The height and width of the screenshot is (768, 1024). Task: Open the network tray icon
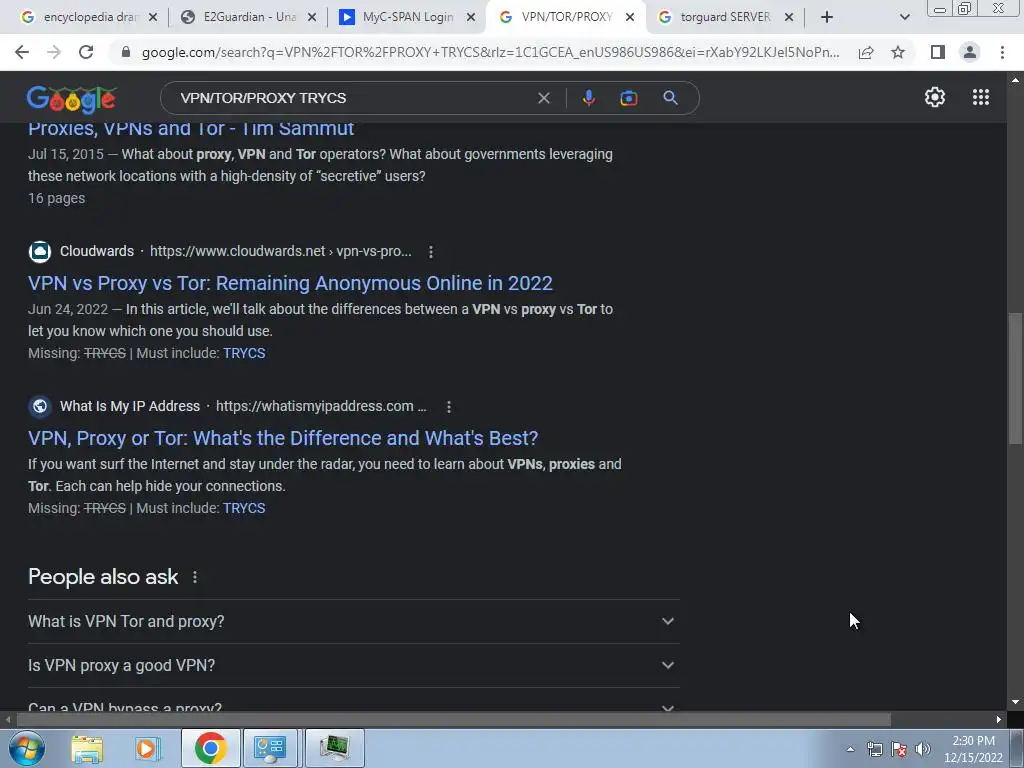[874, 749]
